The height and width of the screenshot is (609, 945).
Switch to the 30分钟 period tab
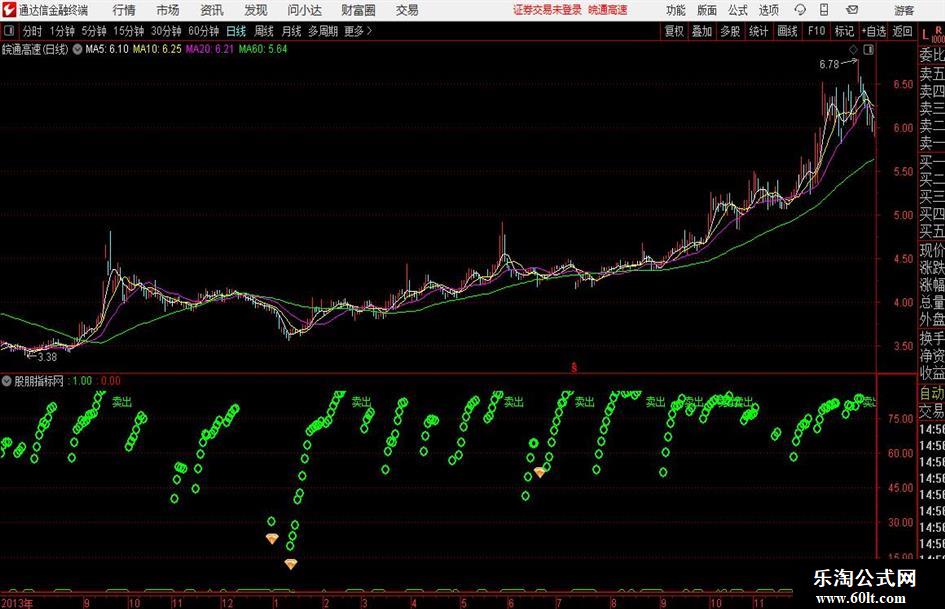click(166, 31)
